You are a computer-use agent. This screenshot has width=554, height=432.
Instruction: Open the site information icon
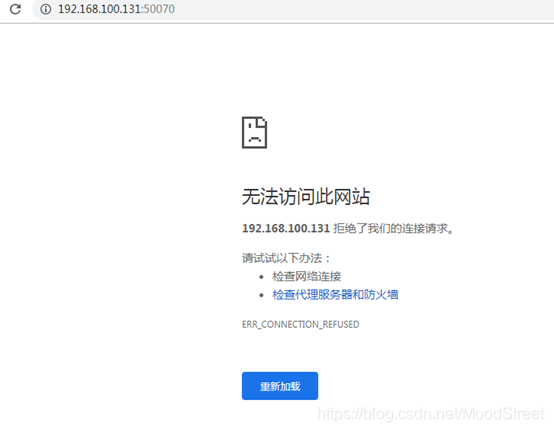pos(46,9)
